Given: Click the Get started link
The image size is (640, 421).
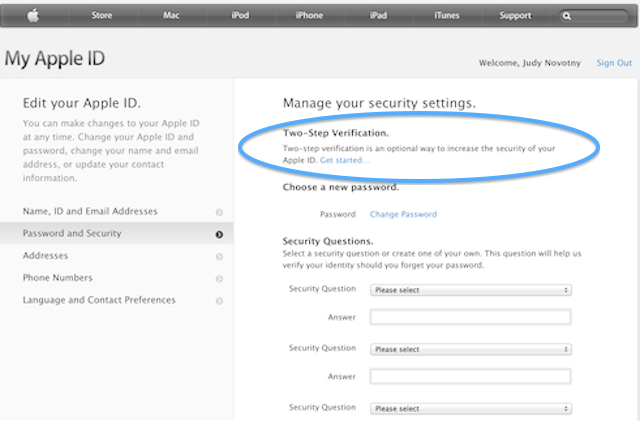Looking at the screenshot, I should 345,160.
